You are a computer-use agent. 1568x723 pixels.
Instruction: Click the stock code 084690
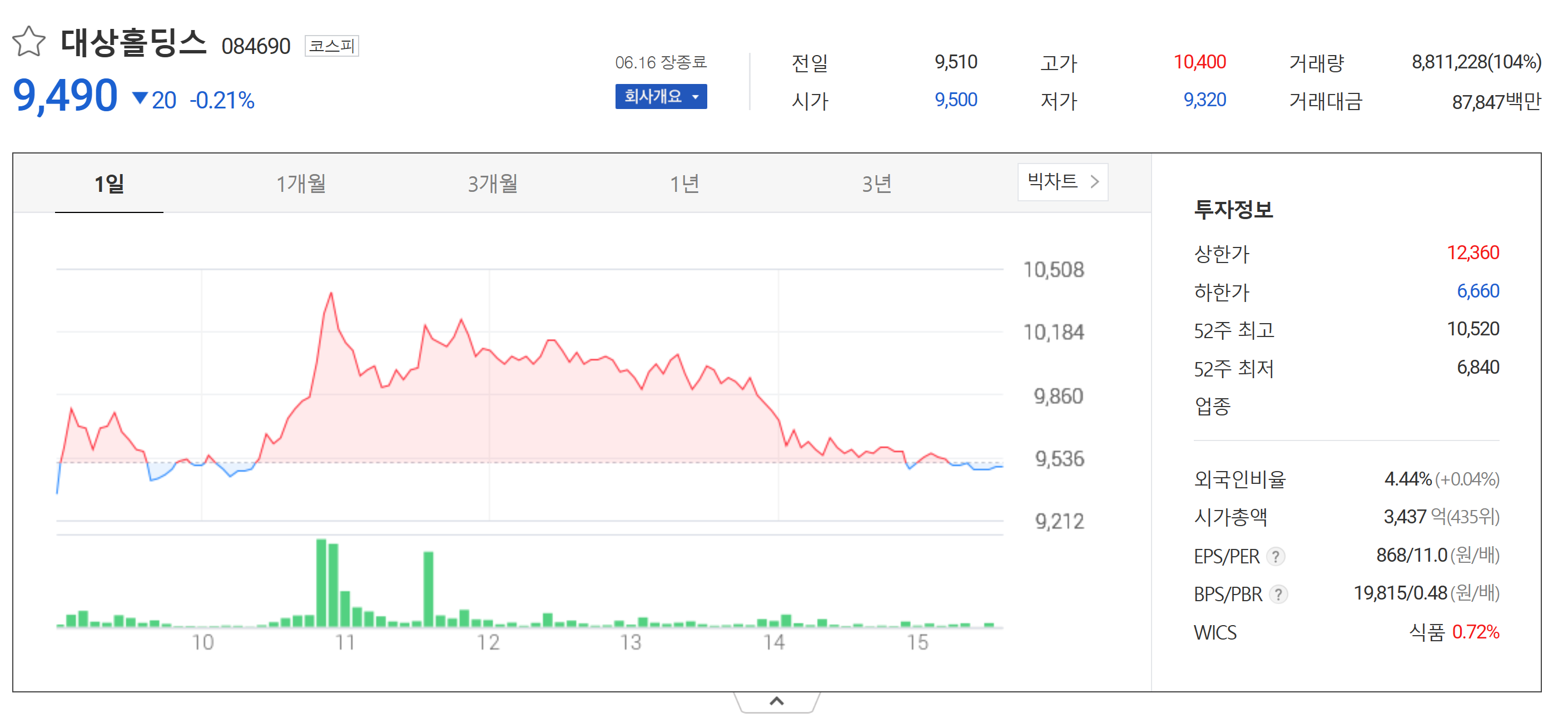(x=256, y=46)
